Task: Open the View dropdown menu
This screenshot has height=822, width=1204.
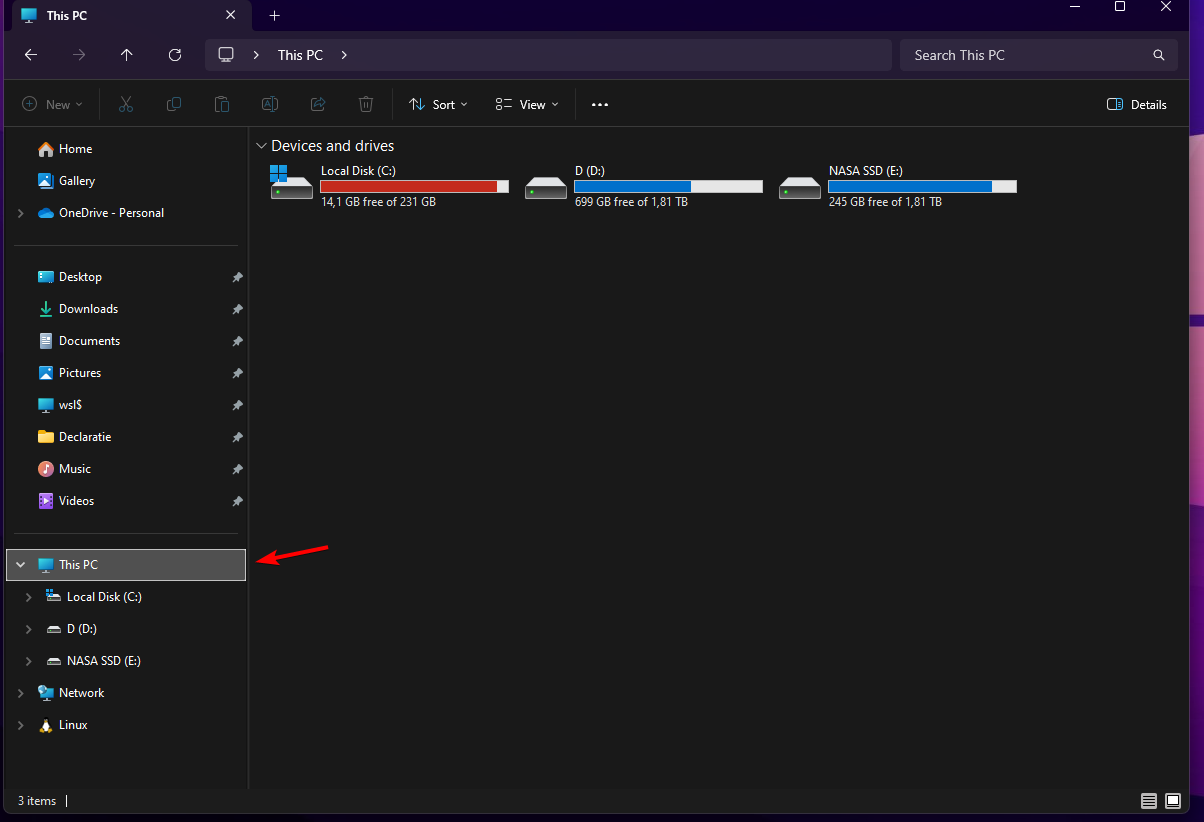Action: tap(527, 104)
